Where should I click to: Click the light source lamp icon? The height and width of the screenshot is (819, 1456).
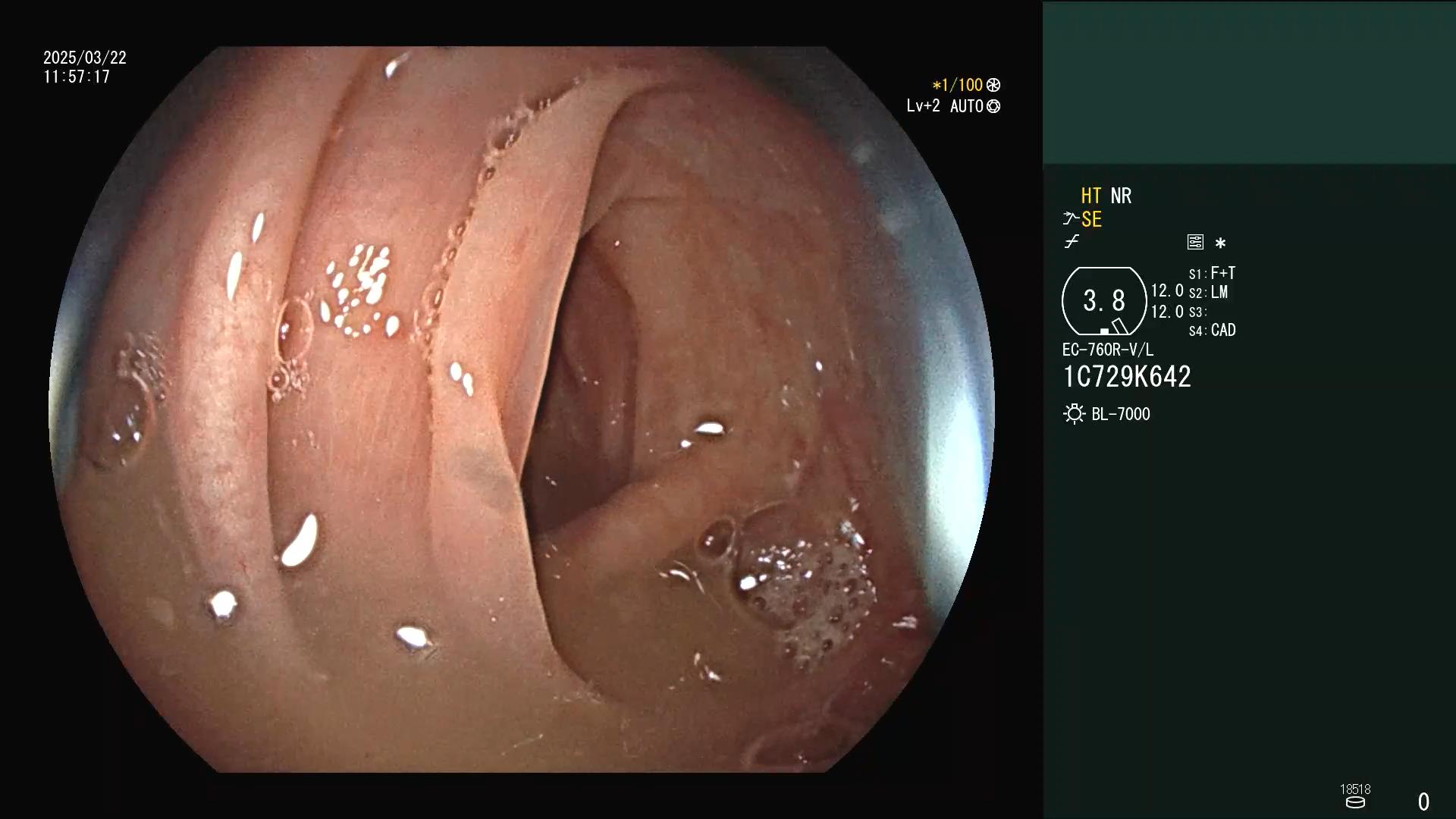point(1074,414)
